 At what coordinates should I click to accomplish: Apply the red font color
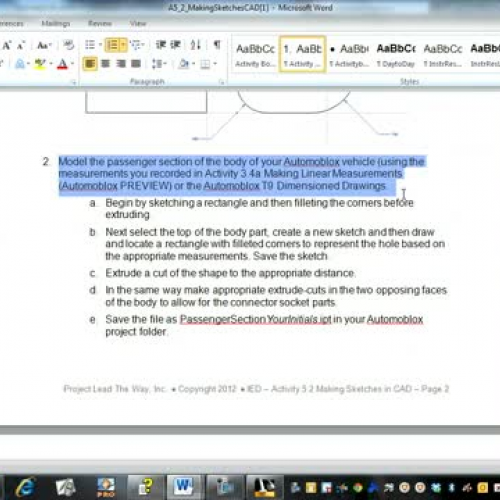62,64
